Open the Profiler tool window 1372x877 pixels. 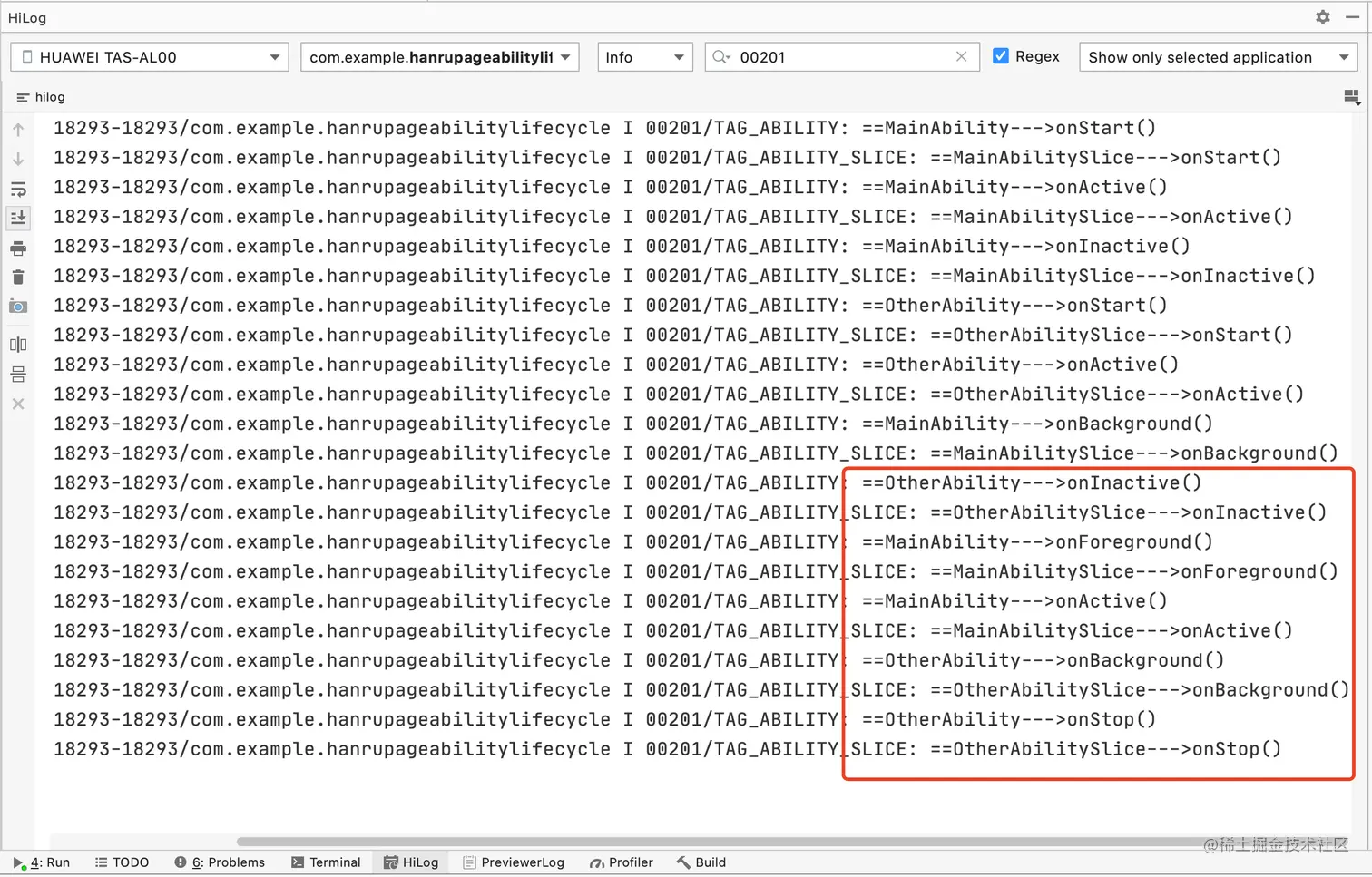pyautogui.click(x=622, y=862)
